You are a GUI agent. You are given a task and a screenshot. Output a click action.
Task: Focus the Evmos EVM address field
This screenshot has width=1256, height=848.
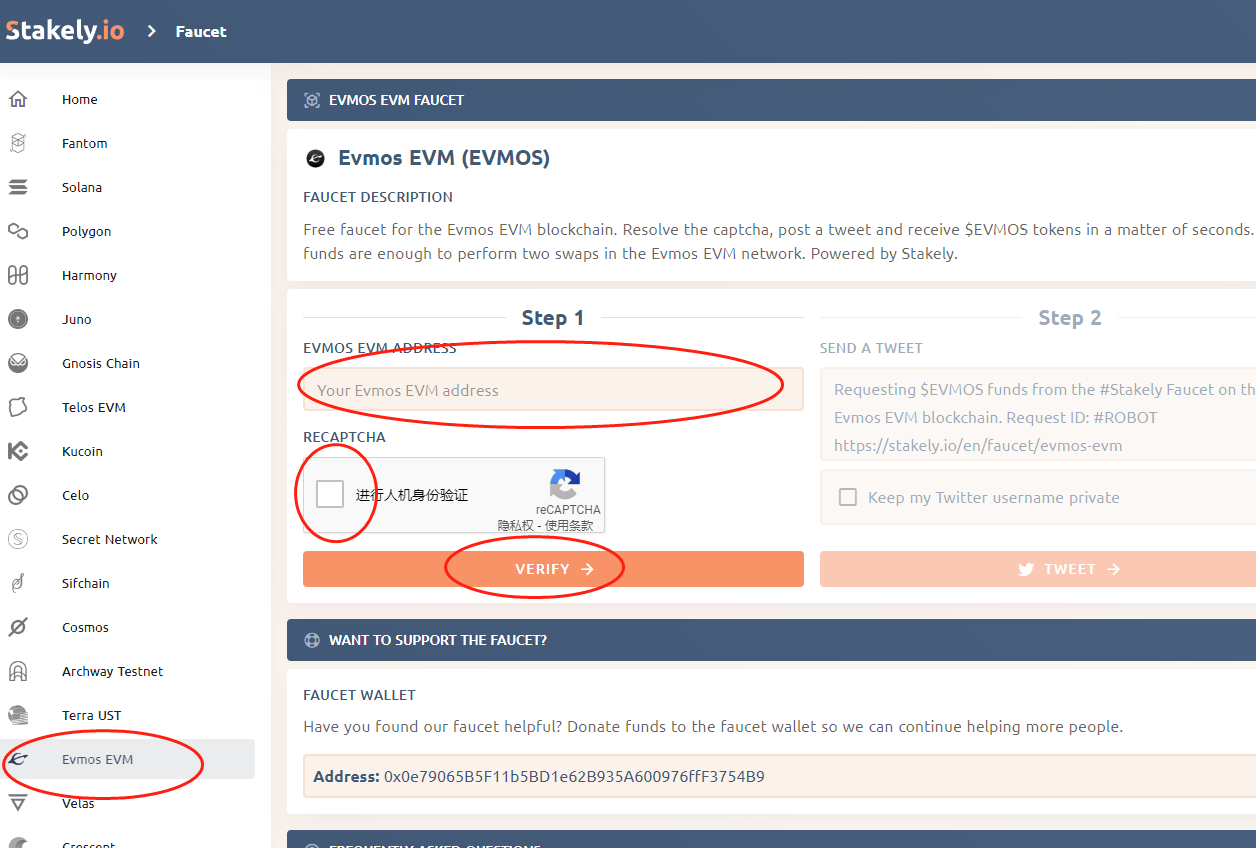553,390
